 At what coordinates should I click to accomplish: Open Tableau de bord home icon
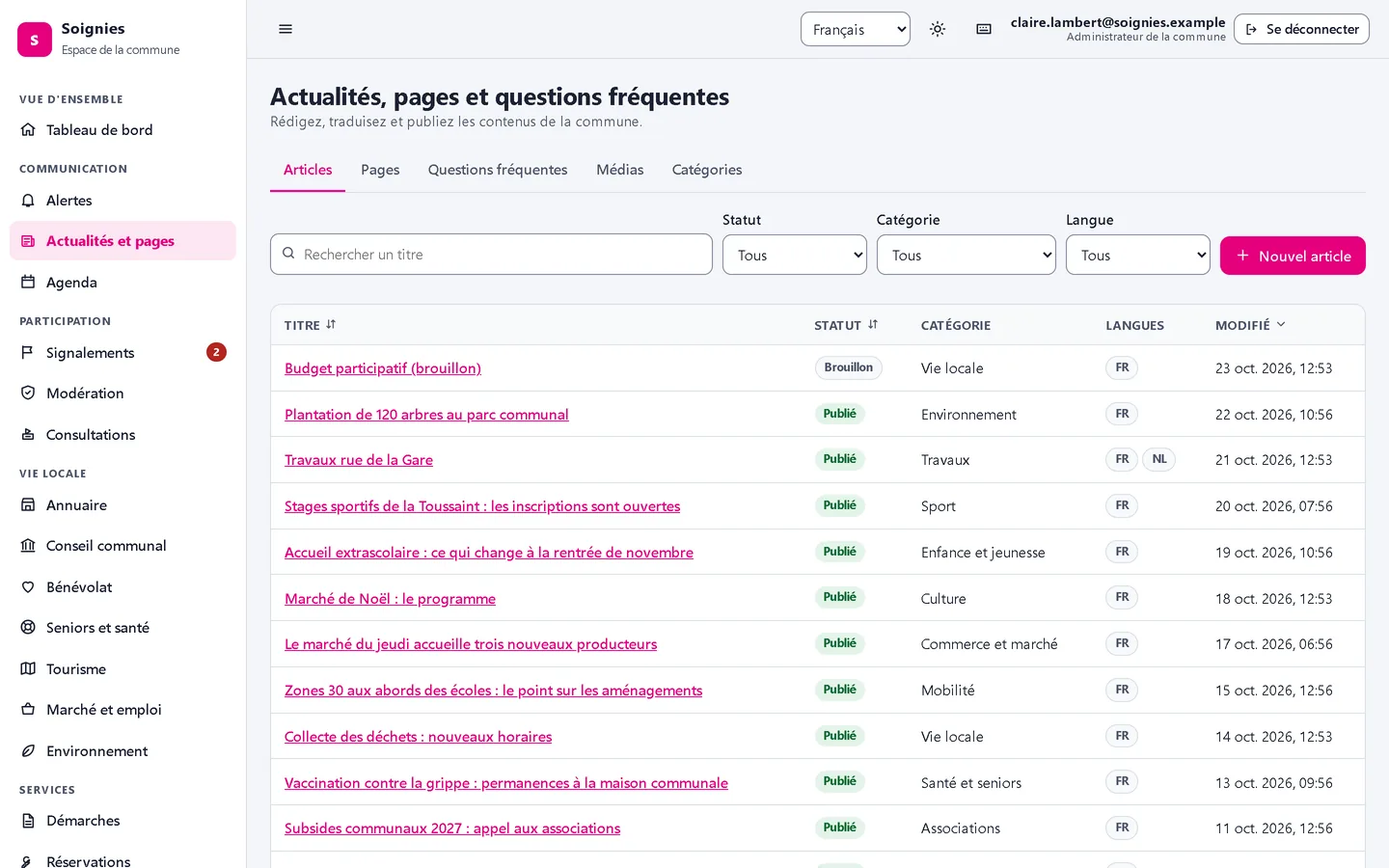(28, 130)
